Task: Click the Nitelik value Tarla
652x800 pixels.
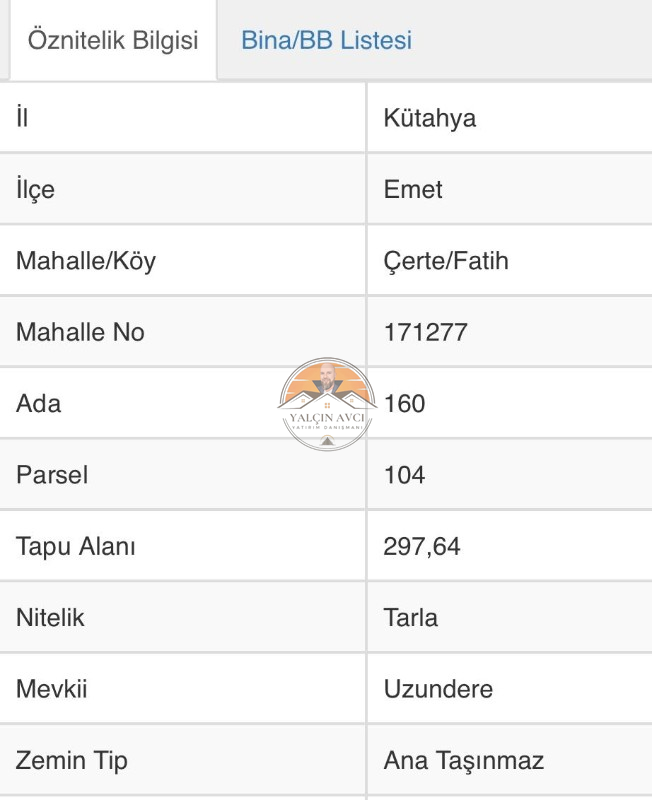Action: (x=411, y=618)
